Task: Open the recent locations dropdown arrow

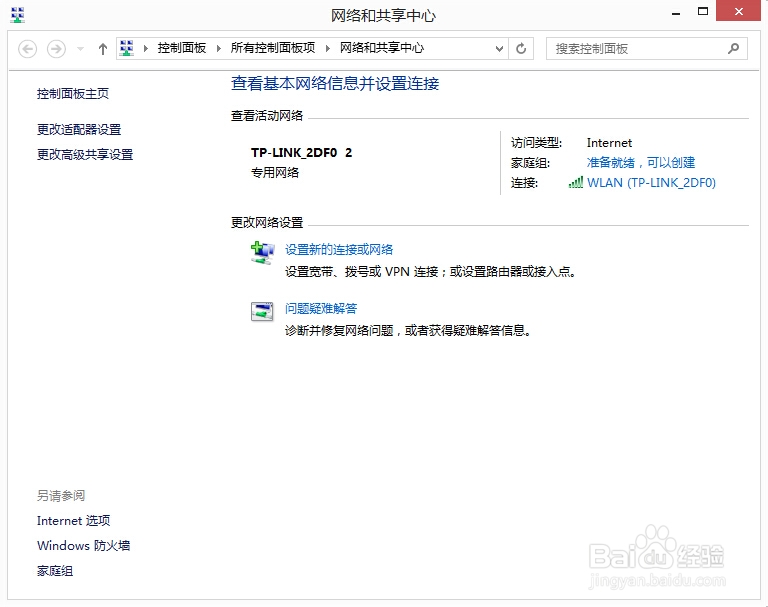Action: pyautogui.click(x=80, y=49)
